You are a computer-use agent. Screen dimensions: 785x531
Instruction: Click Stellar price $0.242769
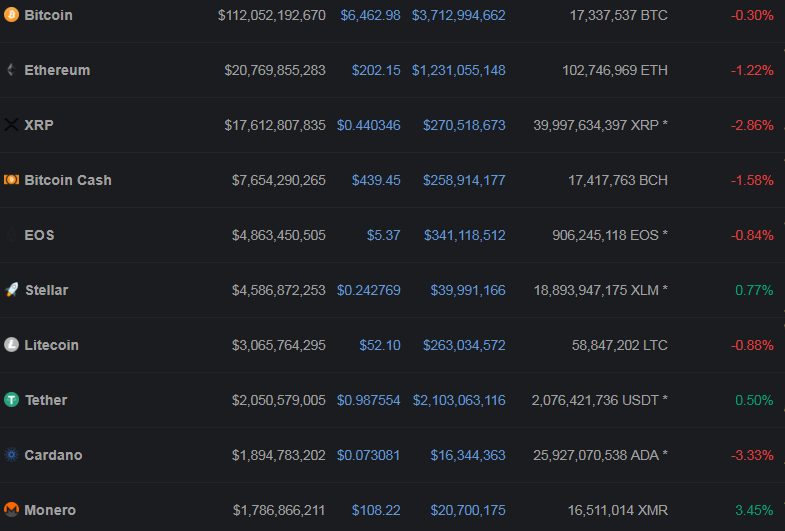point(368,291)
